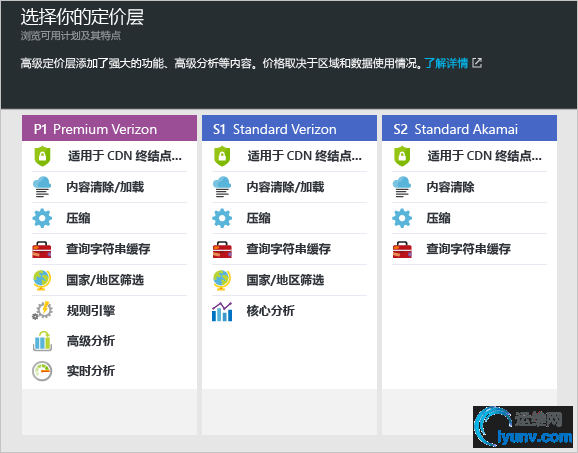Click the globe icon in S1 Standard Verizon
The image size is (578, 453).
[x=222, y=280]
